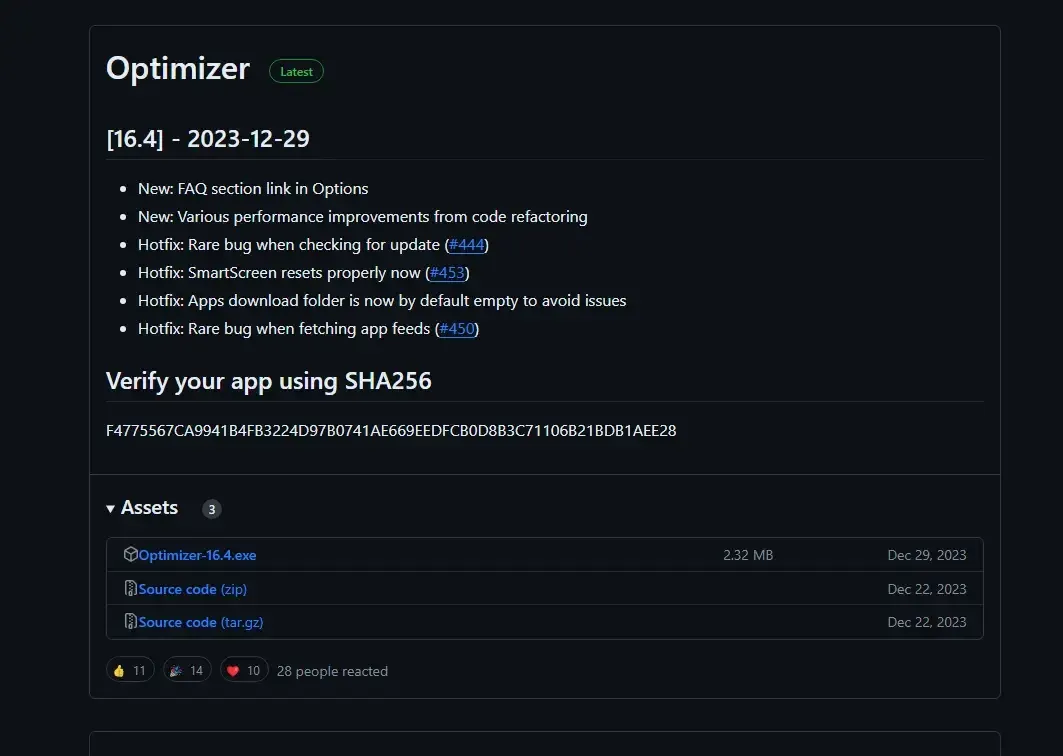Screen dimensions: 1063x756
Task: React with the party popper emoji
Action: point(186,671)
